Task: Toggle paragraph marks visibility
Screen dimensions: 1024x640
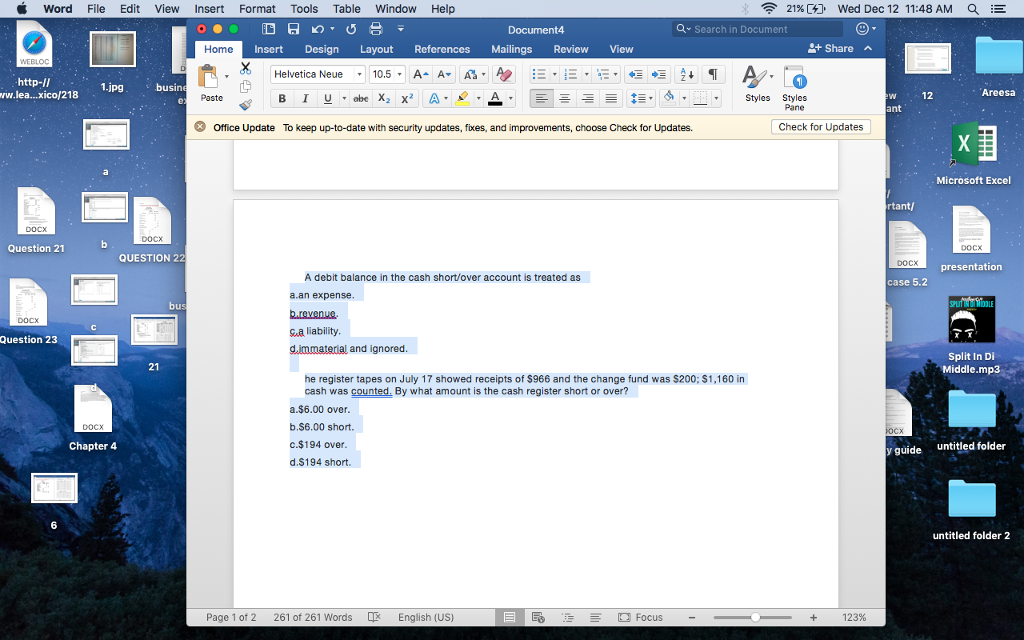Action: pos(711,74)
